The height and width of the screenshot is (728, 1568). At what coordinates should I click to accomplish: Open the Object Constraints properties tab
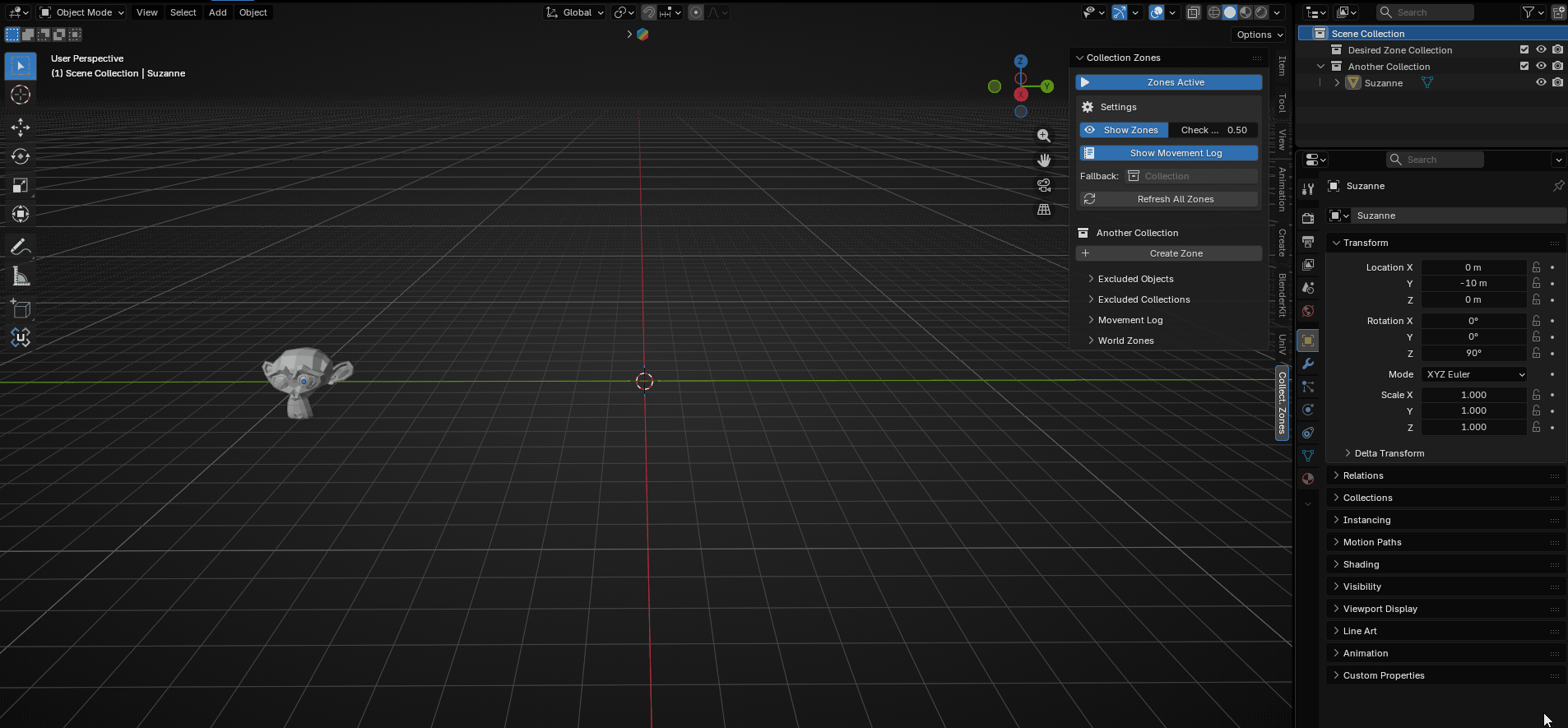[1308, 432]
